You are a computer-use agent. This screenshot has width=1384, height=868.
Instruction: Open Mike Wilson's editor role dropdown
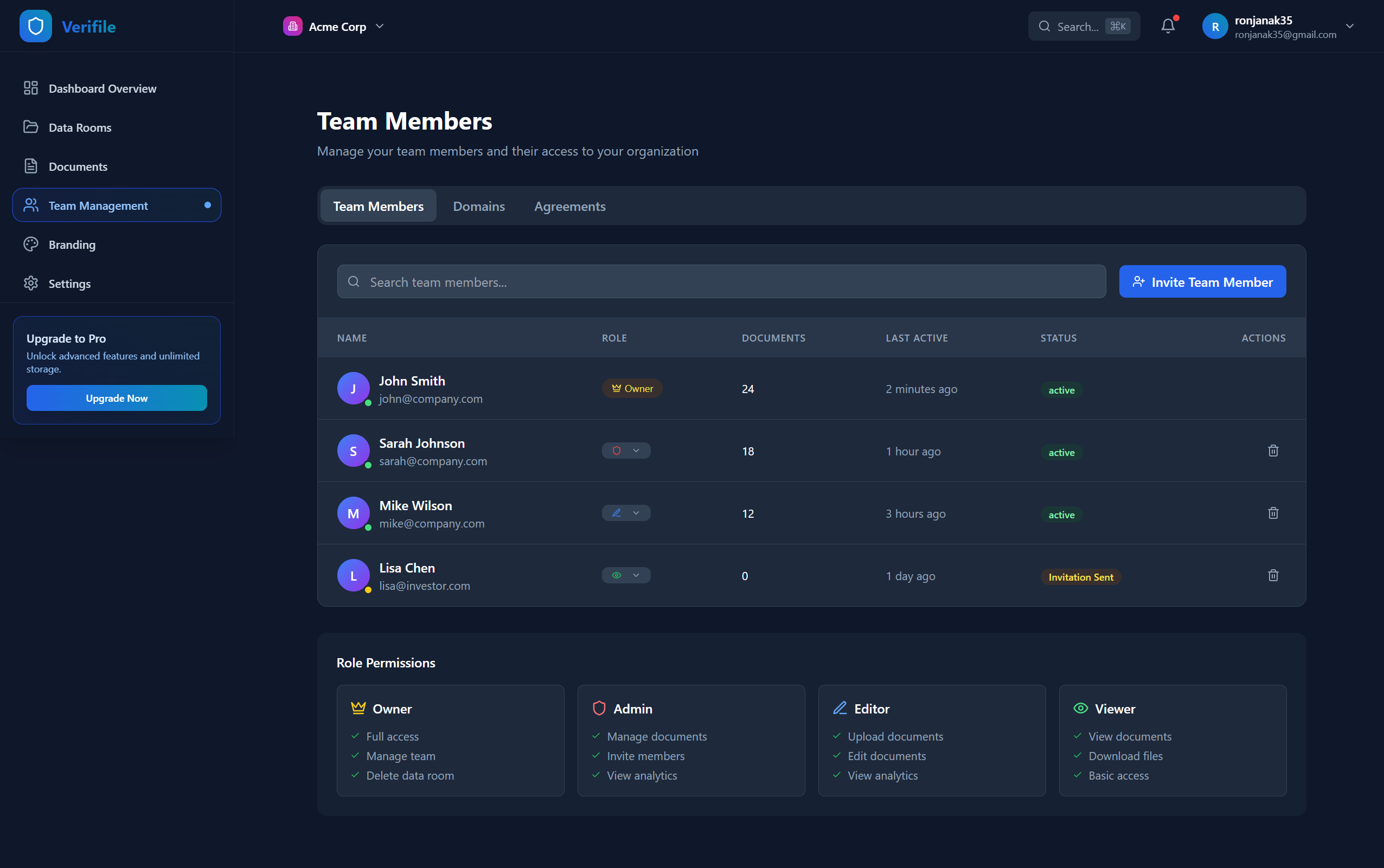tap(626, 513)
